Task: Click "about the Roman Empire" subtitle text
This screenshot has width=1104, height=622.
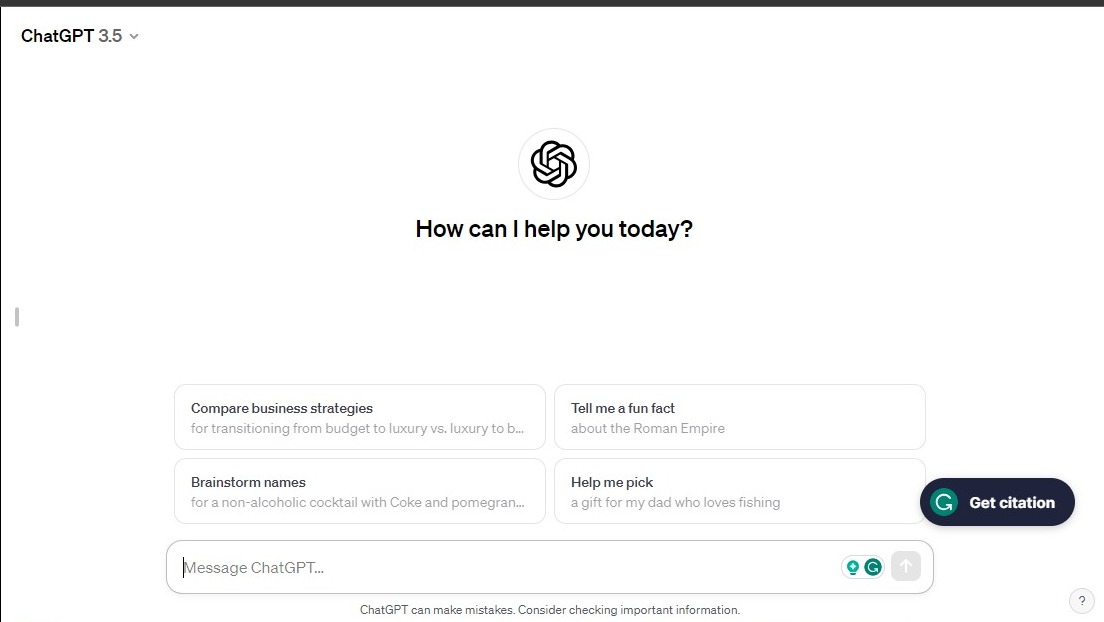Action: [x=648, y=428]
